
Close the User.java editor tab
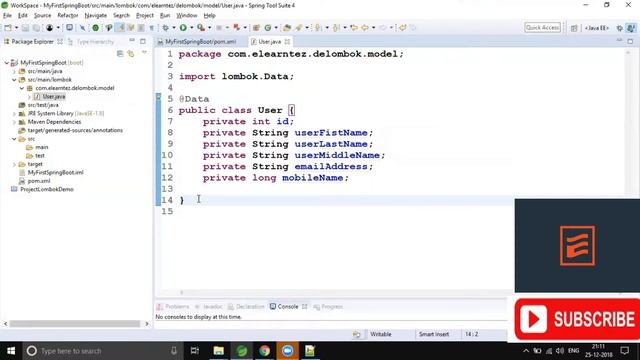pyautogui.click(x=287, y=42)
